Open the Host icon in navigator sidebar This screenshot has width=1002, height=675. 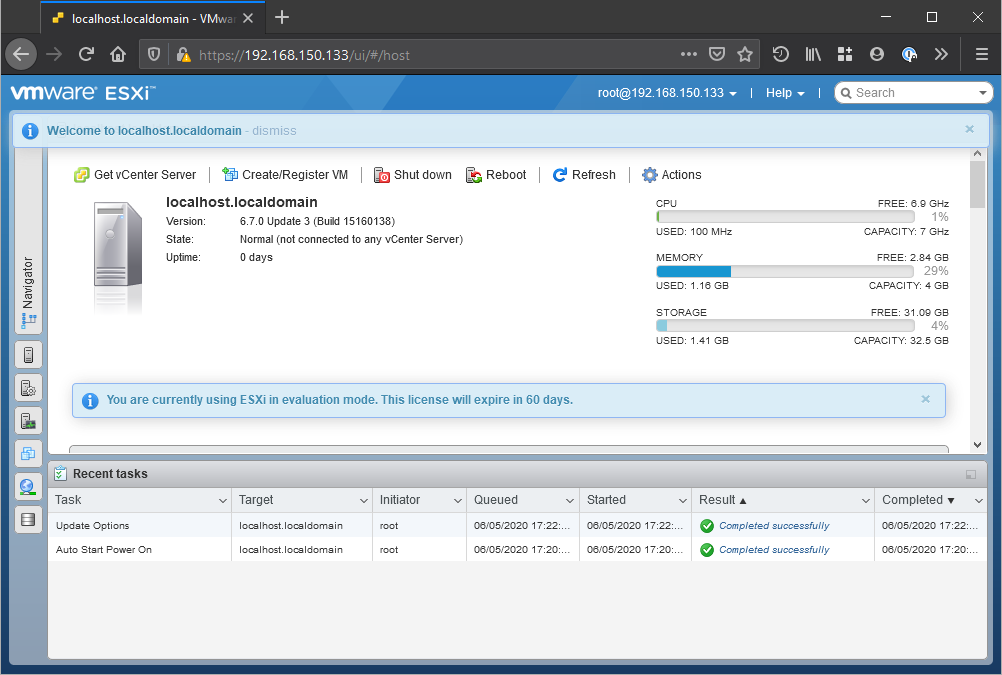28,354
